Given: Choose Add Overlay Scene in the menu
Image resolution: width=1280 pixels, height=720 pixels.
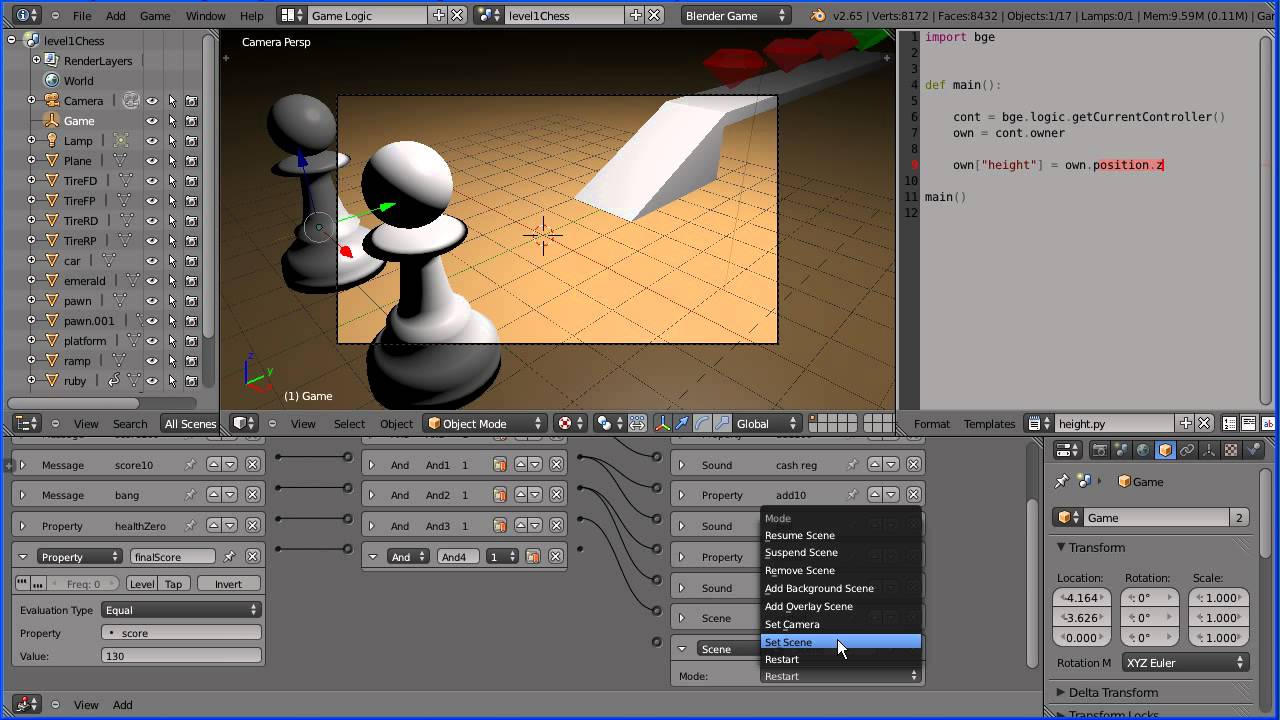Looking at the screenshot, I should click(840, 606).
